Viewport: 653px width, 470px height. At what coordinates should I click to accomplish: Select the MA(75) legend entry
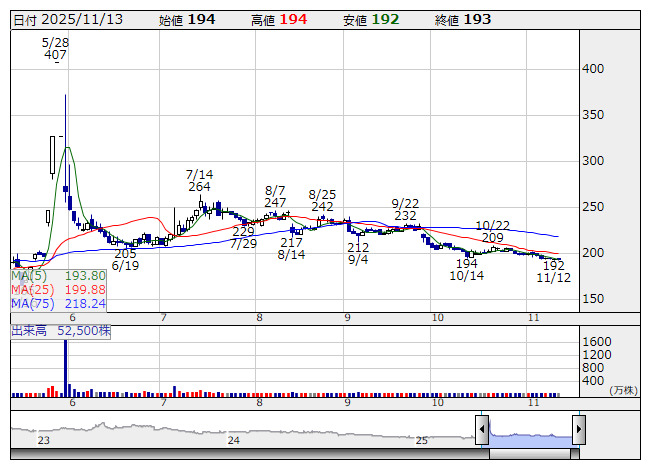click(58, 303)
